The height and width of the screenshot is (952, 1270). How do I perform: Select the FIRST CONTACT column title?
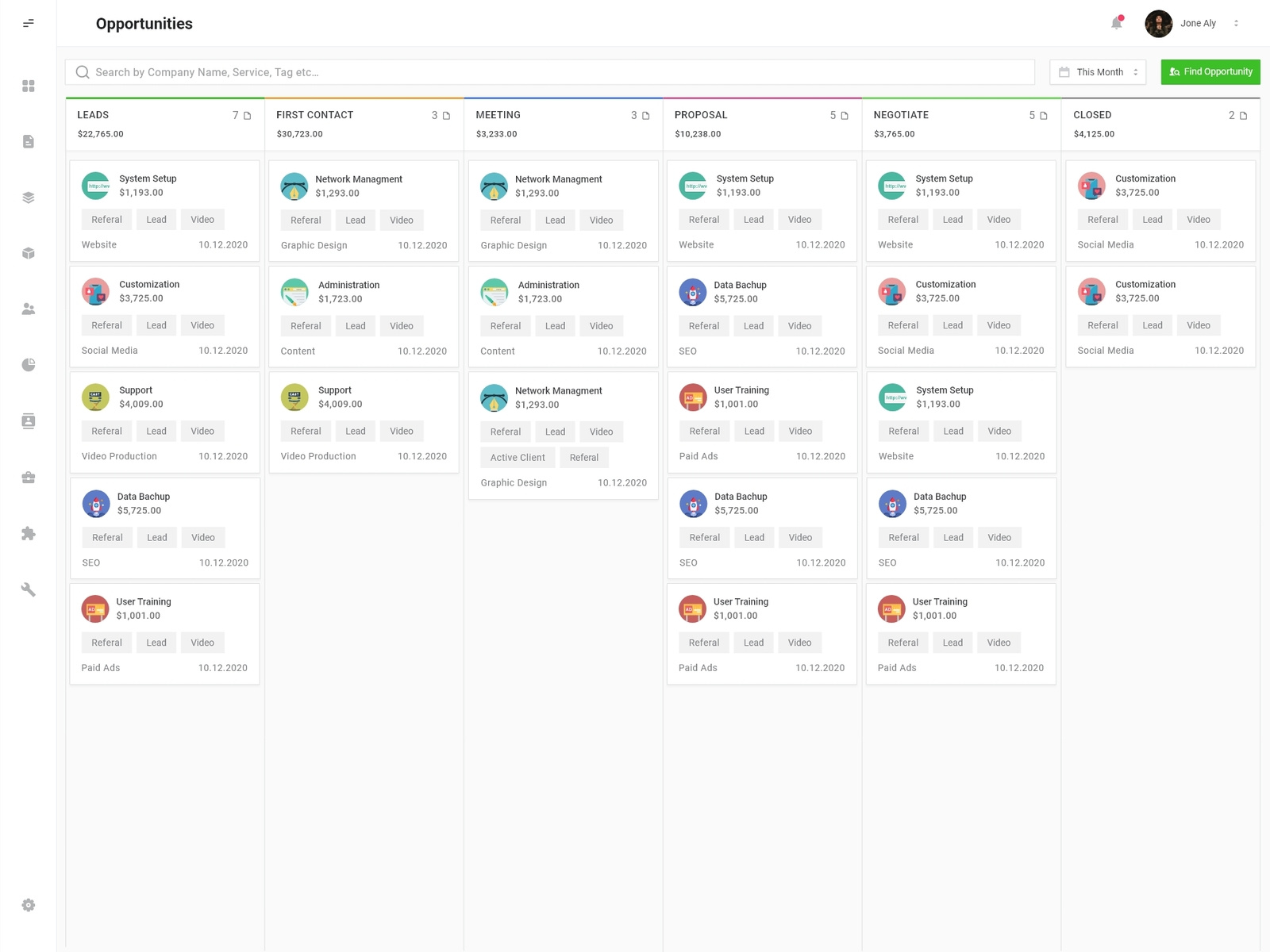coord(314,115)
